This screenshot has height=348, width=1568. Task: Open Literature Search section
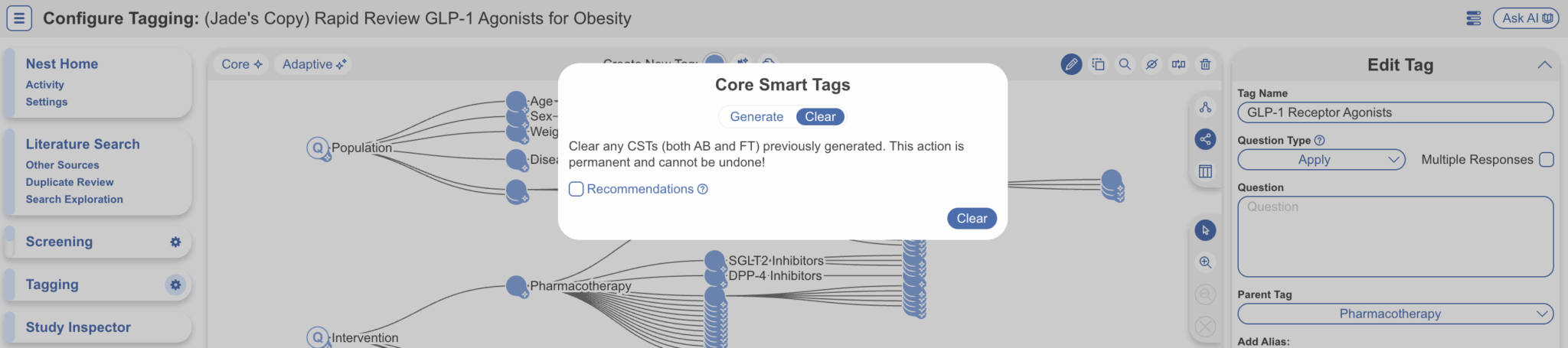click(x=83, y=145)
